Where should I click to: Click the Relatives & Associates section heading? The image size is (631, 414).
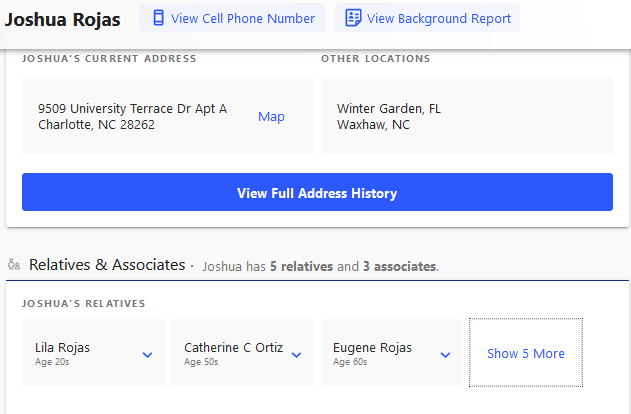[x=107, y=265]
